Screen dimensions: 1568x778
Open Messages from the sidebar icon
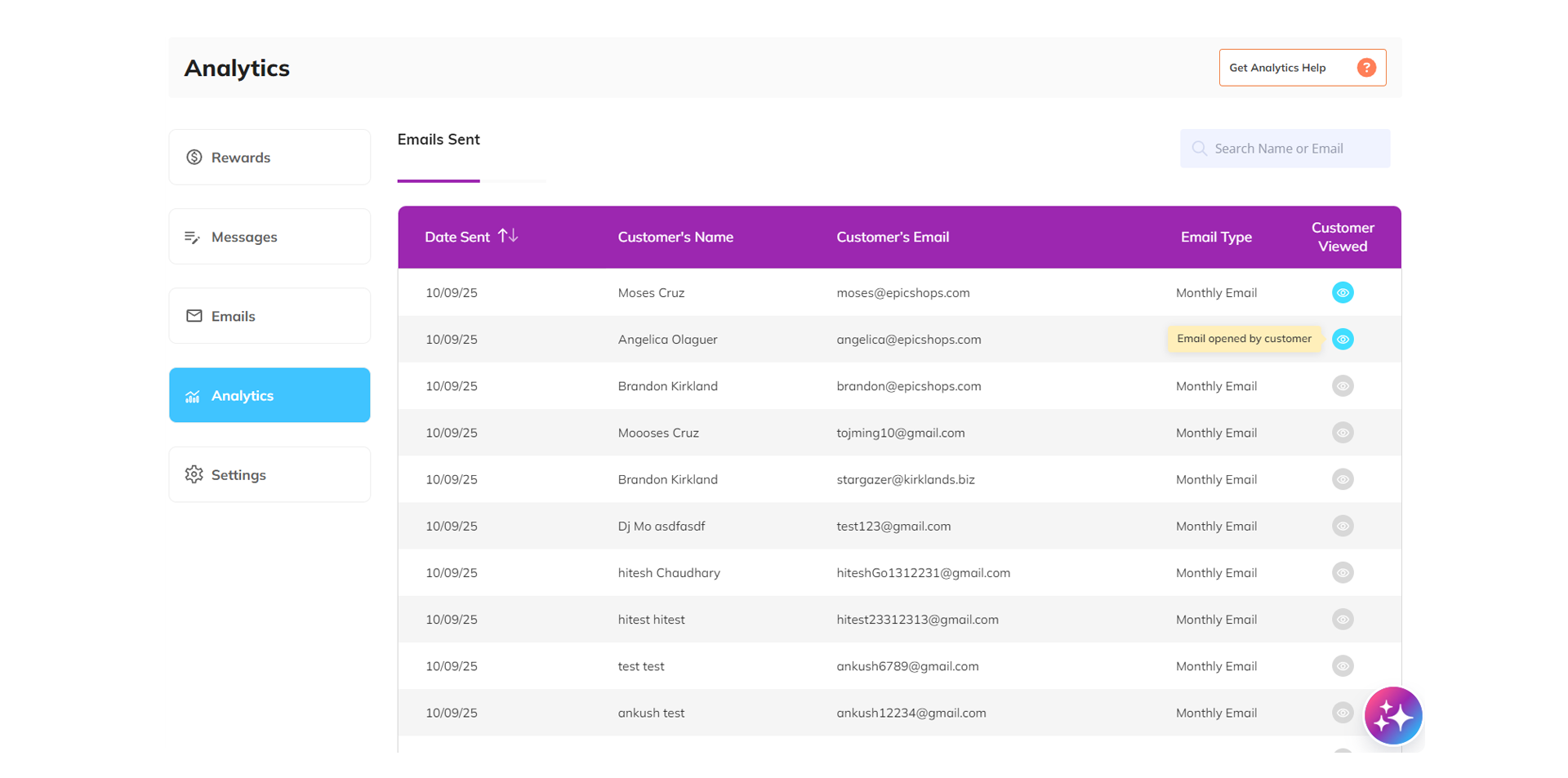coord(193,237)
